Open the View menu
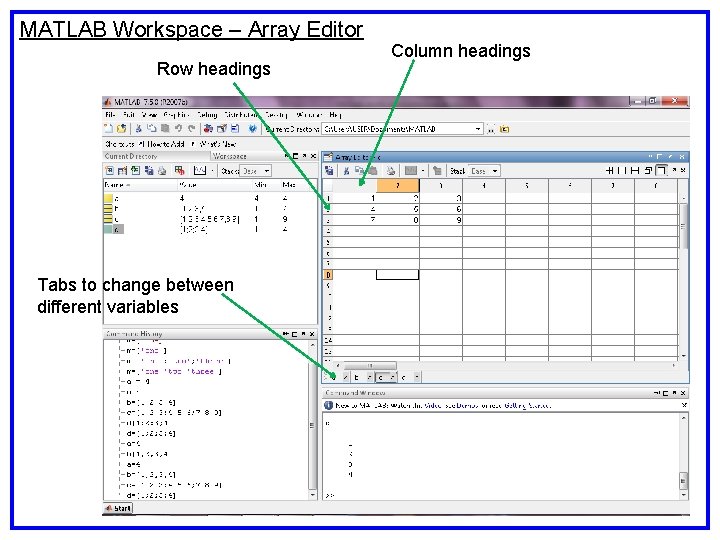Image resolution: width=720 pixels, height=540 pixels. pos(149,114)
